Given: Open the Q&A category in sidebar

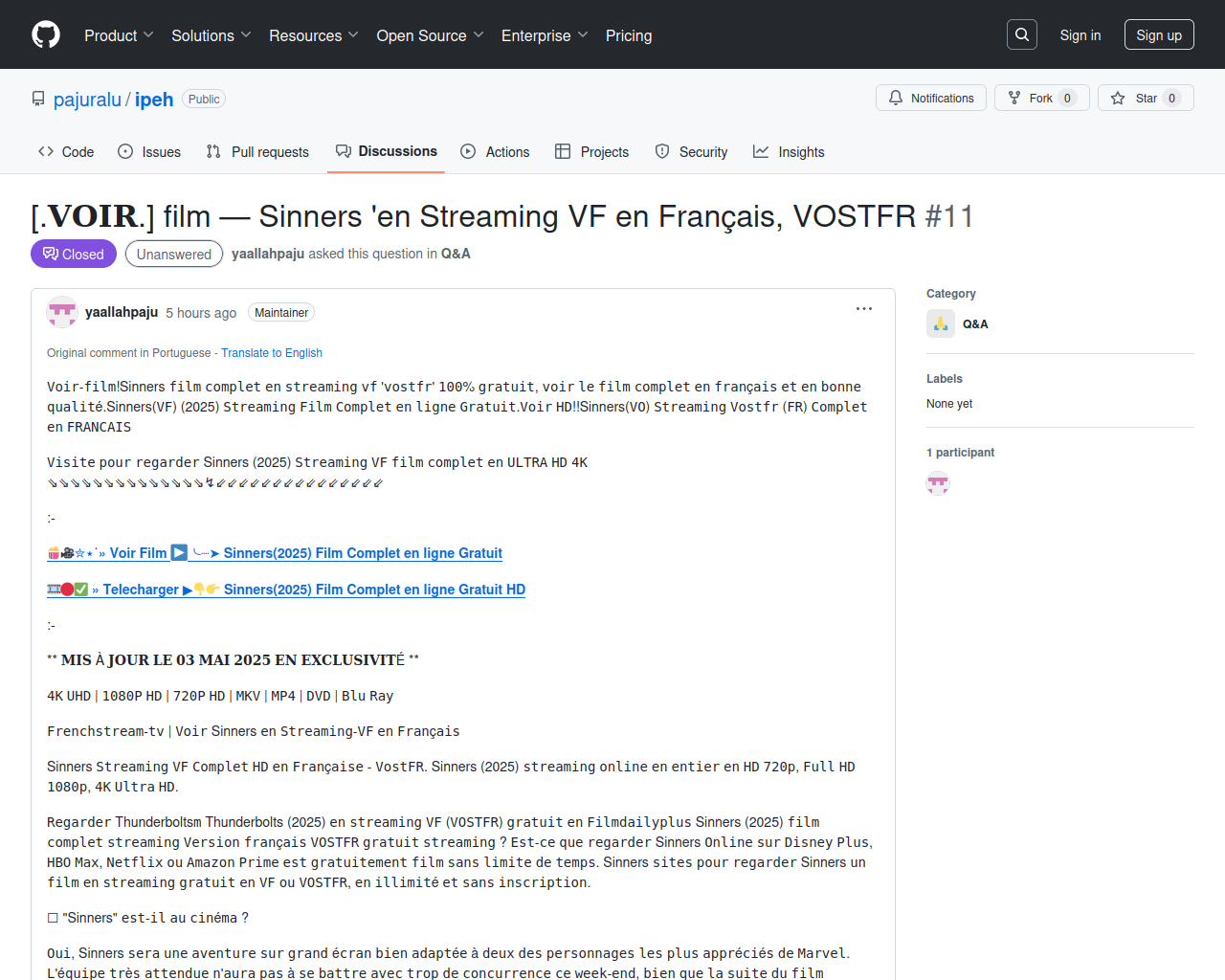Looking at the screenshot, I should (x=975, y=324).
